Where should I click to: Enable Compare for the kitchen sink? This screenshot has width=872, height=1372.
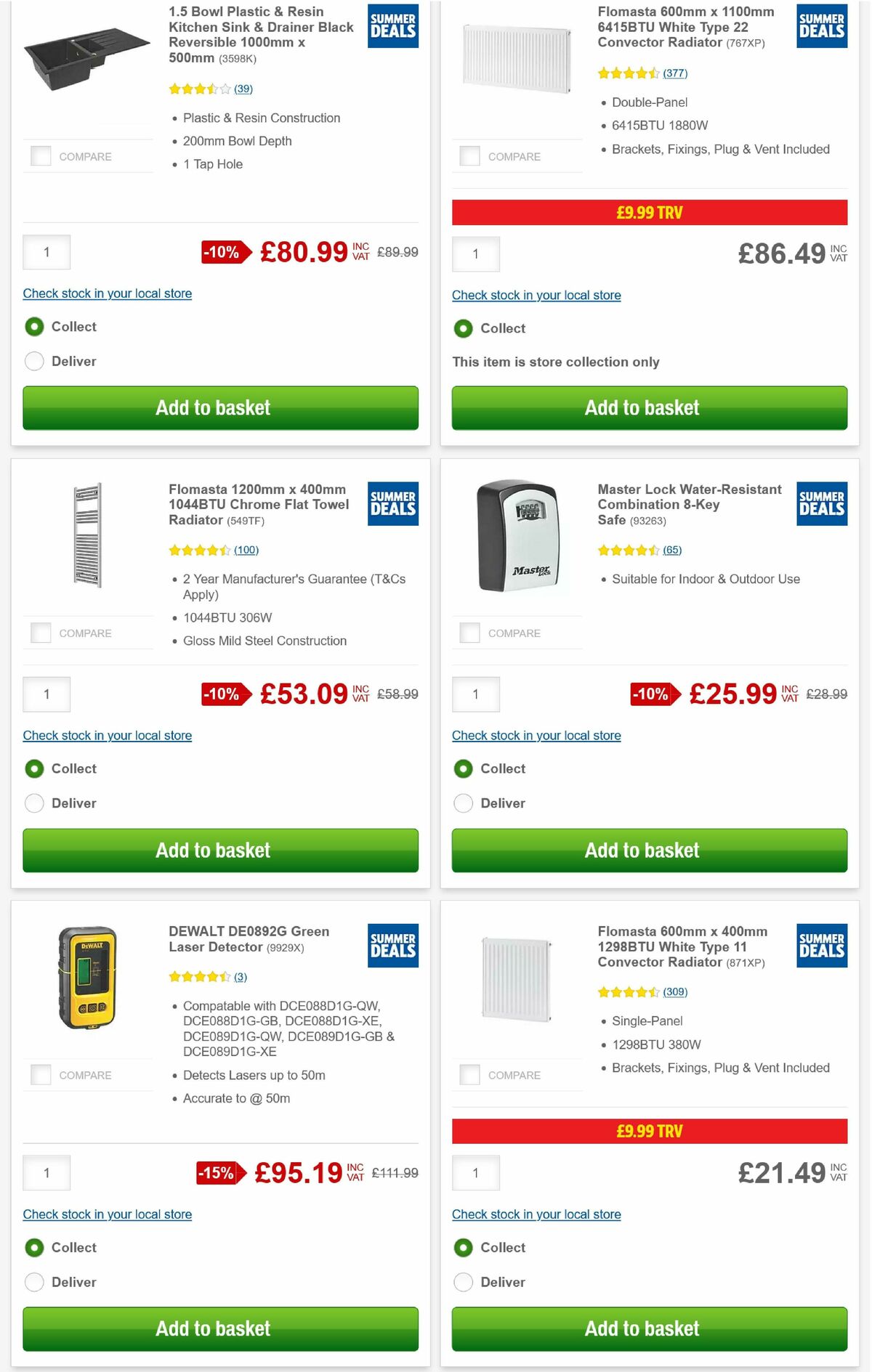40,155
